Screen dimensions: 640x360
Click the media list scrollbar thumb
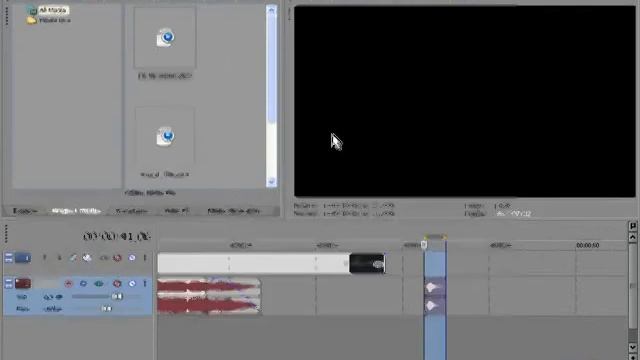(271, 69)
